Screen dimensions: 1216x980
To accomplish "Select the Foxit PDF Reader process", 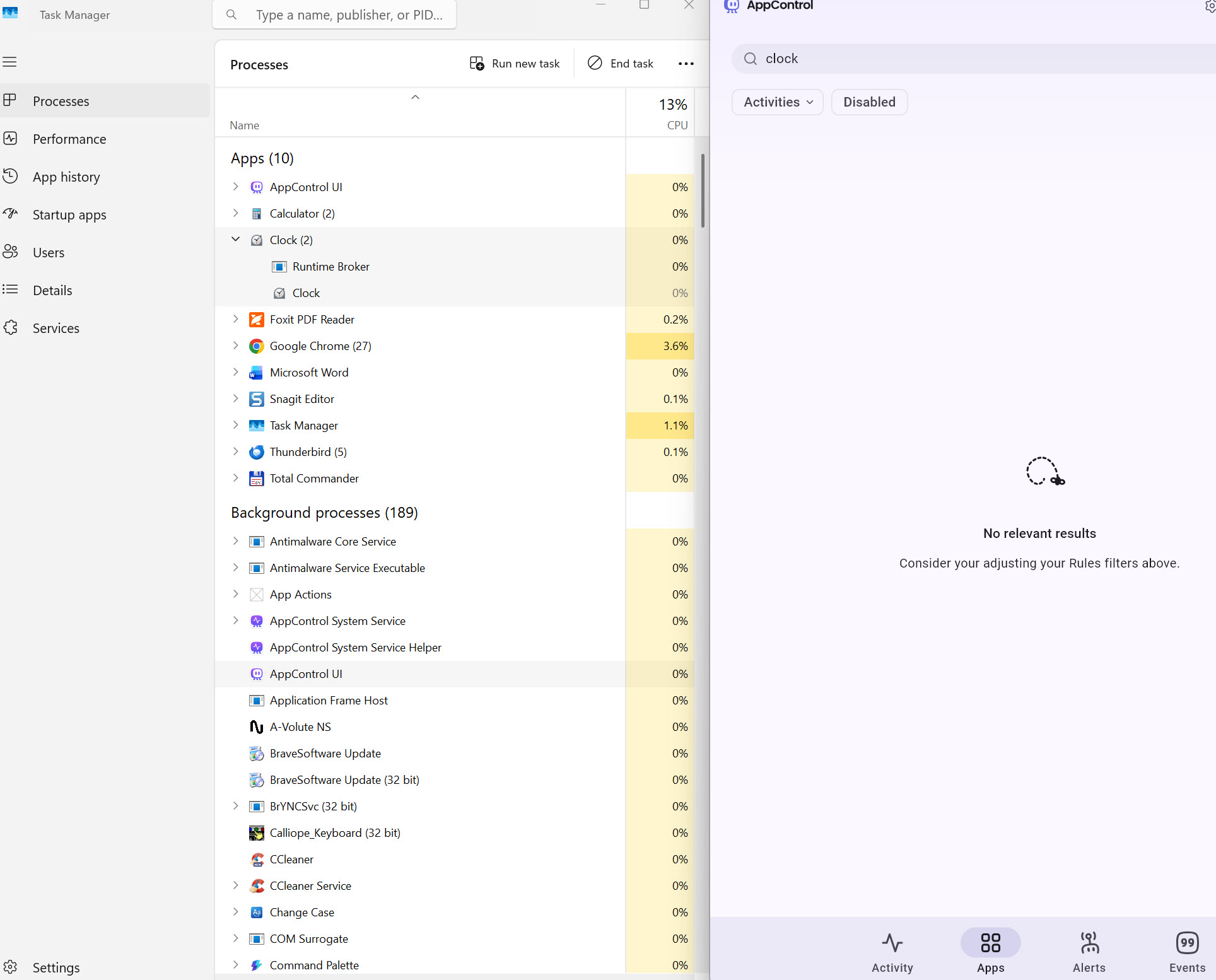I will (312, 320).
